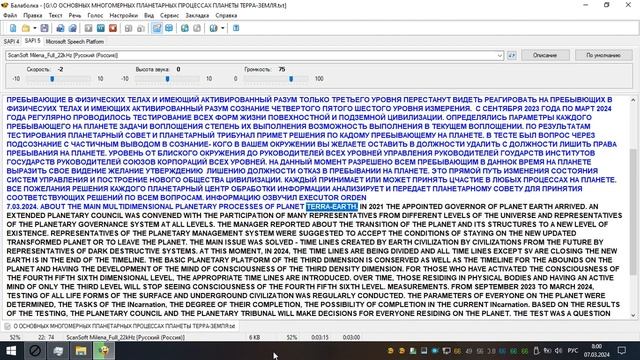Image resolution: width=640 pixels, height=360 pixels.
Task: Click the File Explorer taskbar icon
Action: click(x=81, y=351)
